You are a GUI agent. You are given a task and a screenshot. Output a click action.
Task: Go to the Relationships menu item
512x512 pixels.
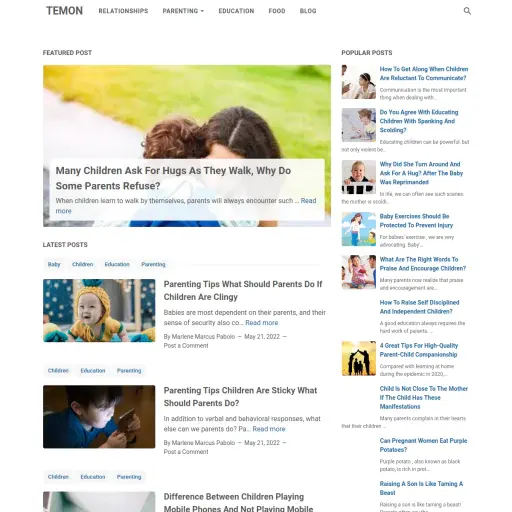(123, 11)
